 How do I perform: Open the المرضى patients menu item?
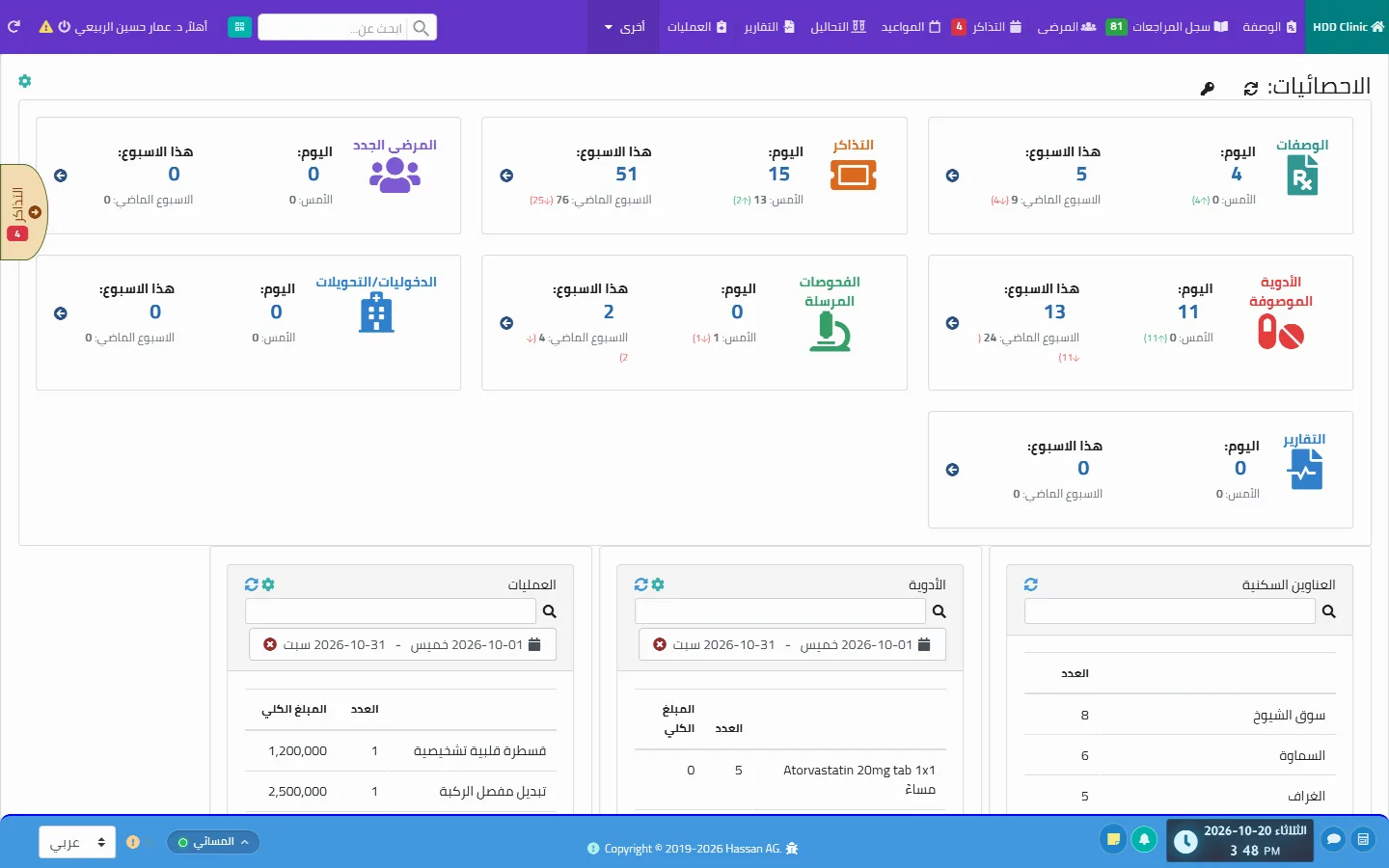[1066, 27]
